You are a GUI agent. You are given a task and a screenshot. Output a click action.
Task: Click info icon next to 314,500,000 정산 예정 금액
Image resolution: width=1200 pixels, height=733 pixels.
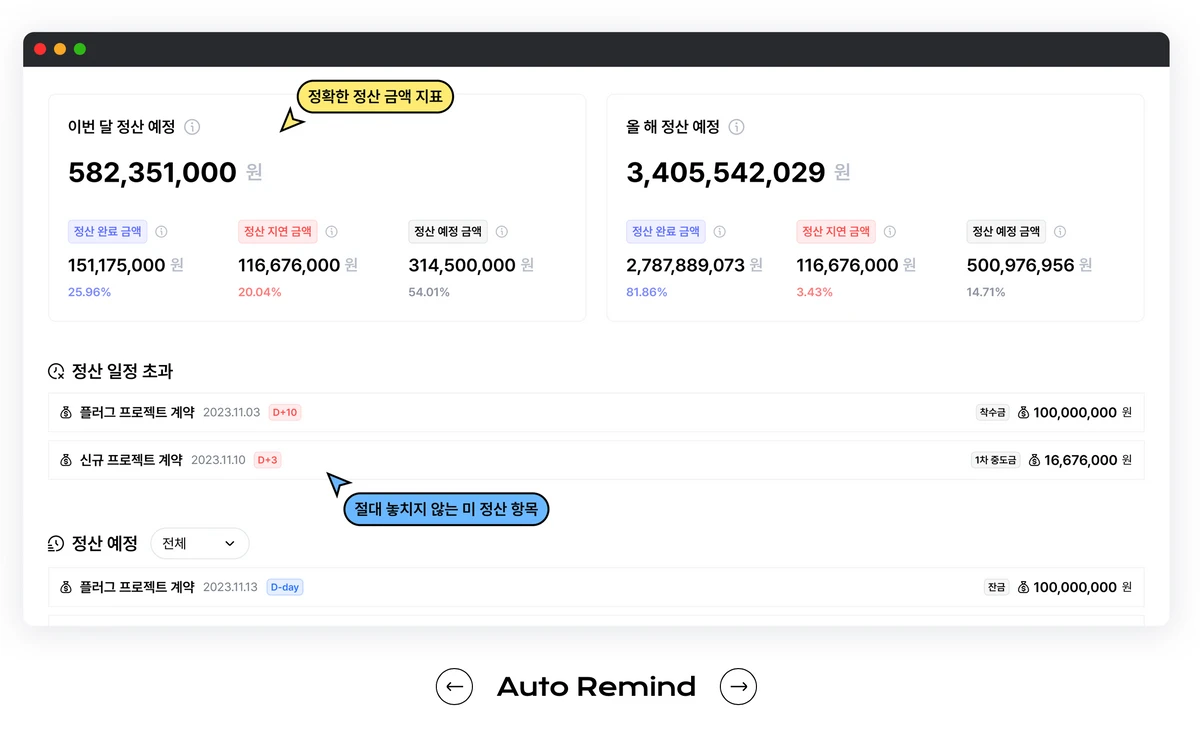502,231
